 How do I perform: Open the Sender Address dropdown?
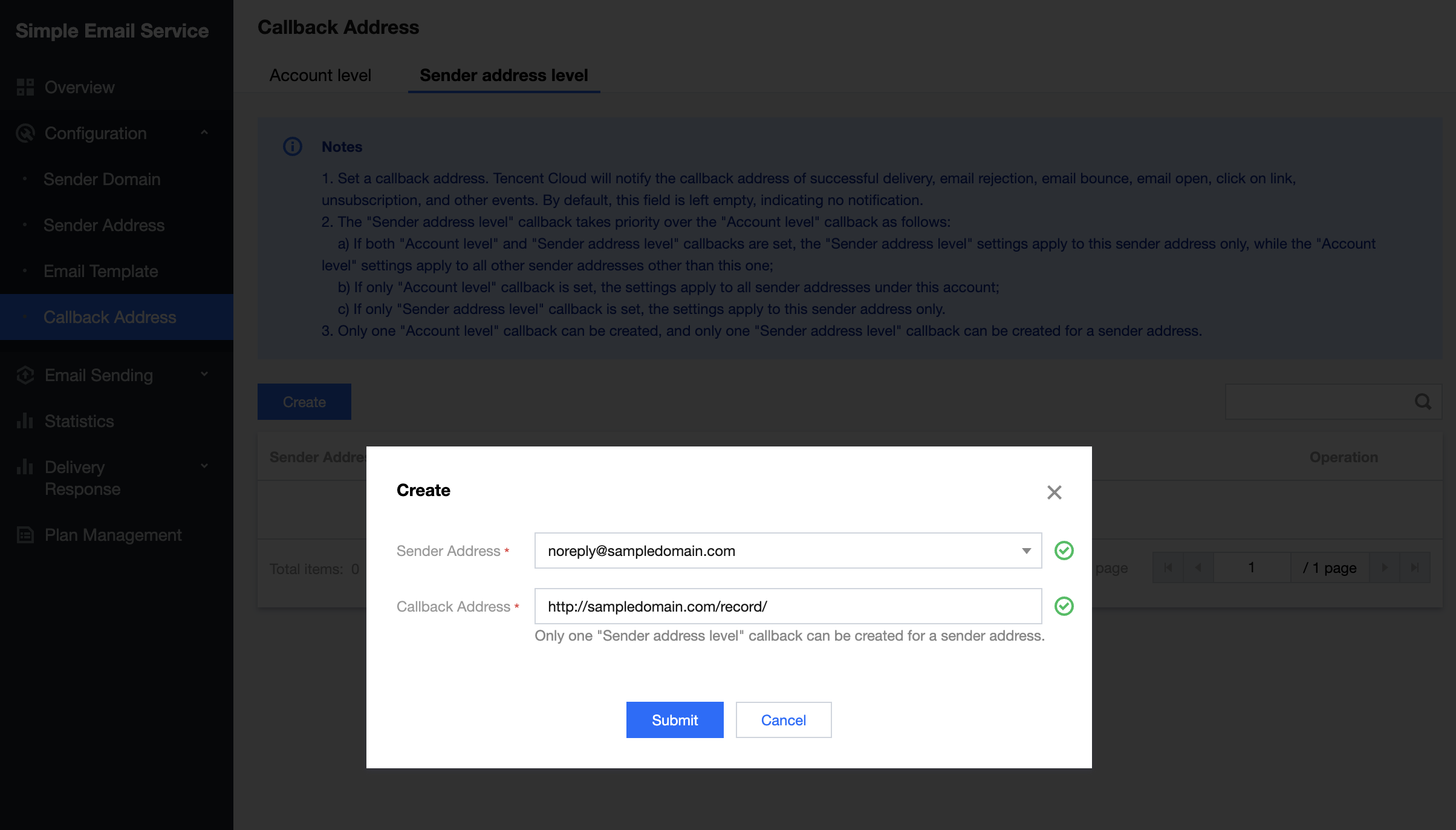pos(1026,551)
